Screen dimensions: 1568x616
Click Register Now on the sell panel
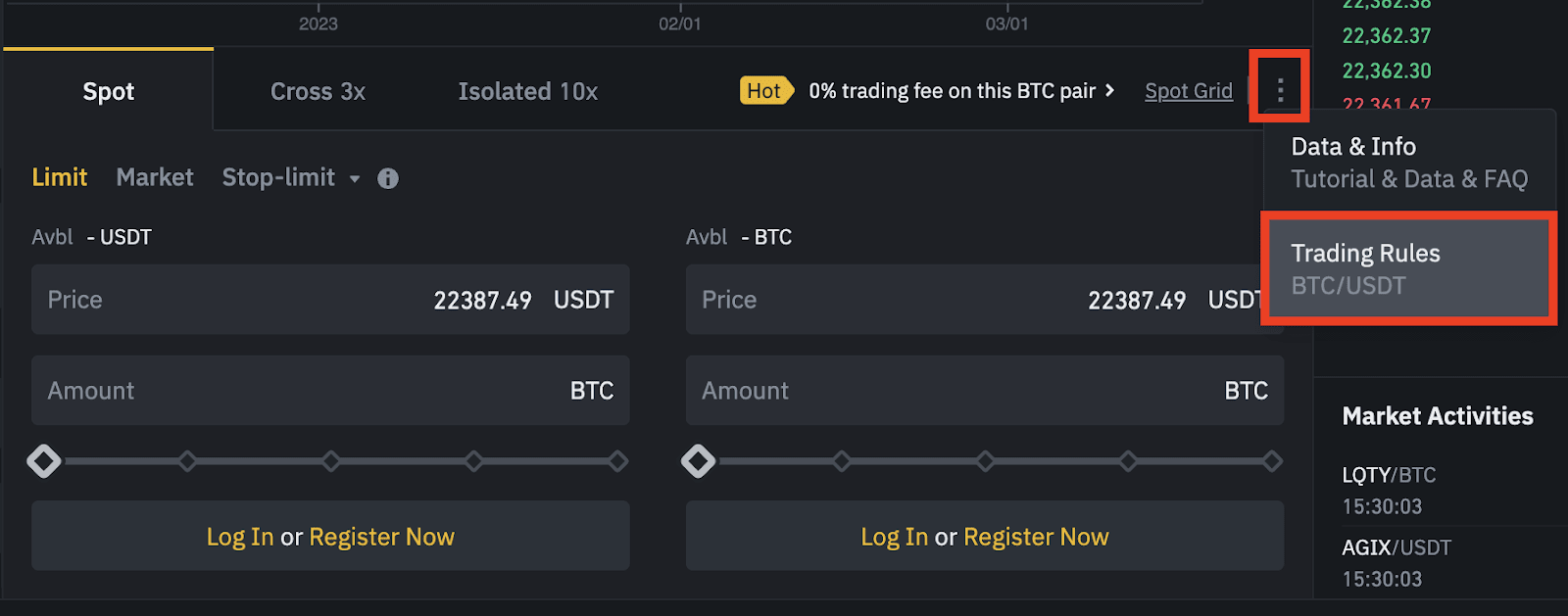tap(1036, 537)
